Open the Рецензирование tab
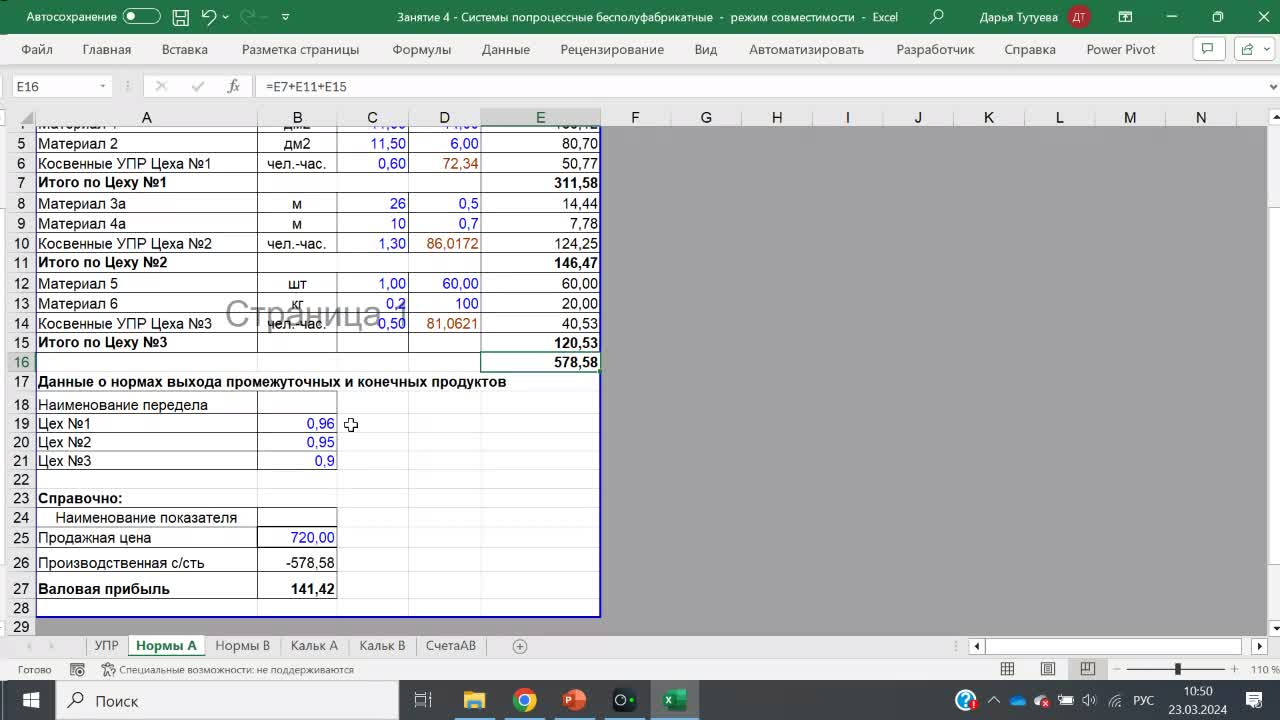 tap(612, 49)
